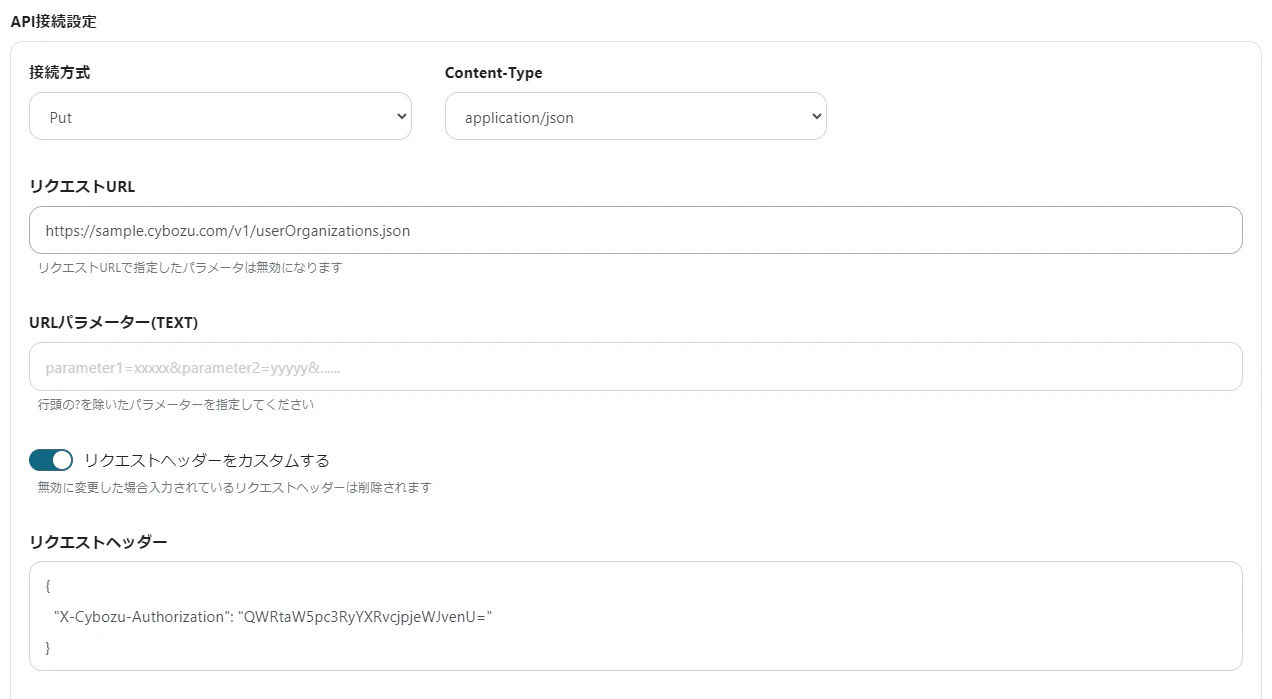
Task: Click the hint 無効に変更した場合入力されているリクエストヘッダーは削除されます
Action: [x=234, y=488]
